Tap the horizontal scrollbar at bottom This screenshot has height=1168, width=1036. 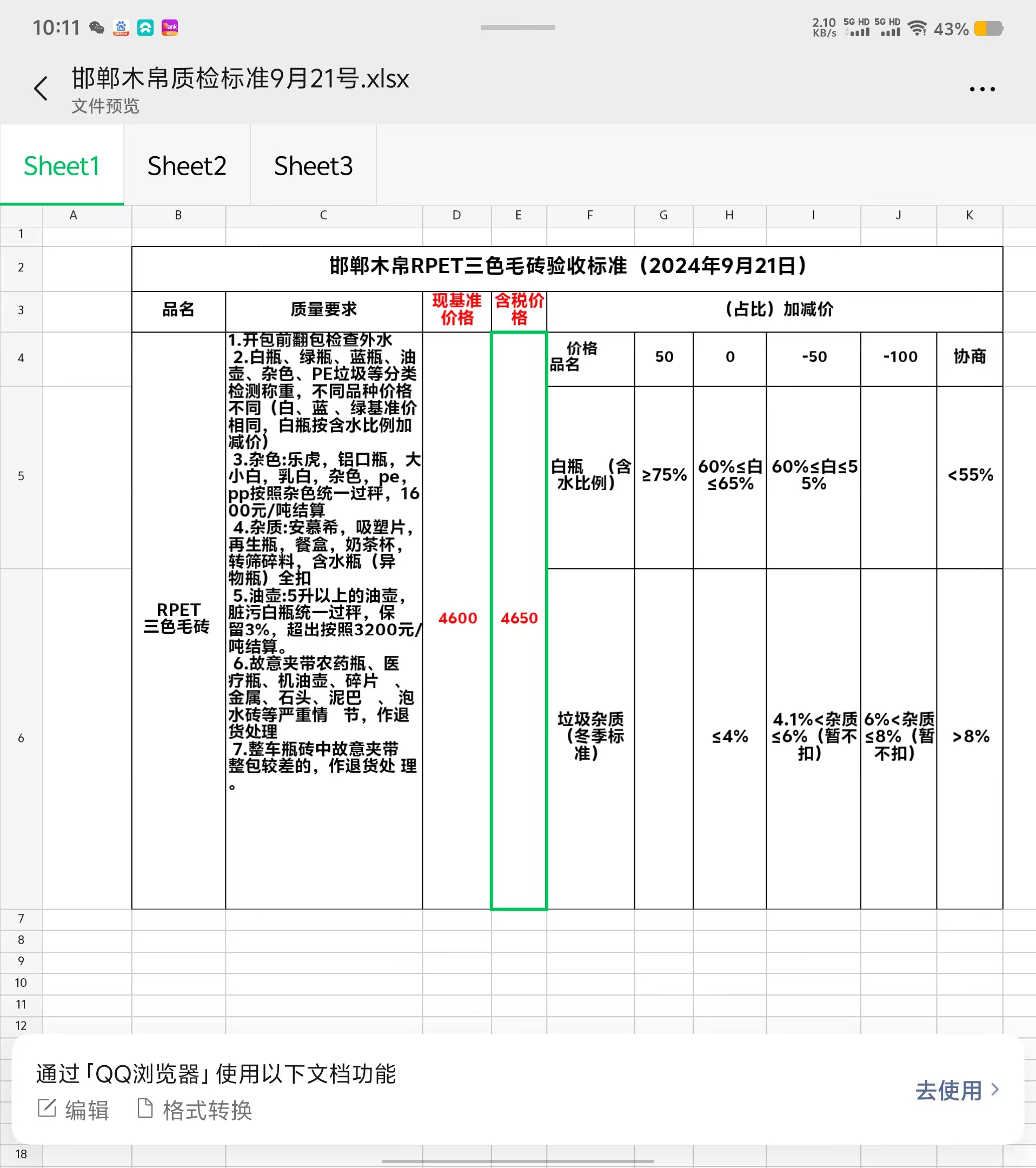517,1161
